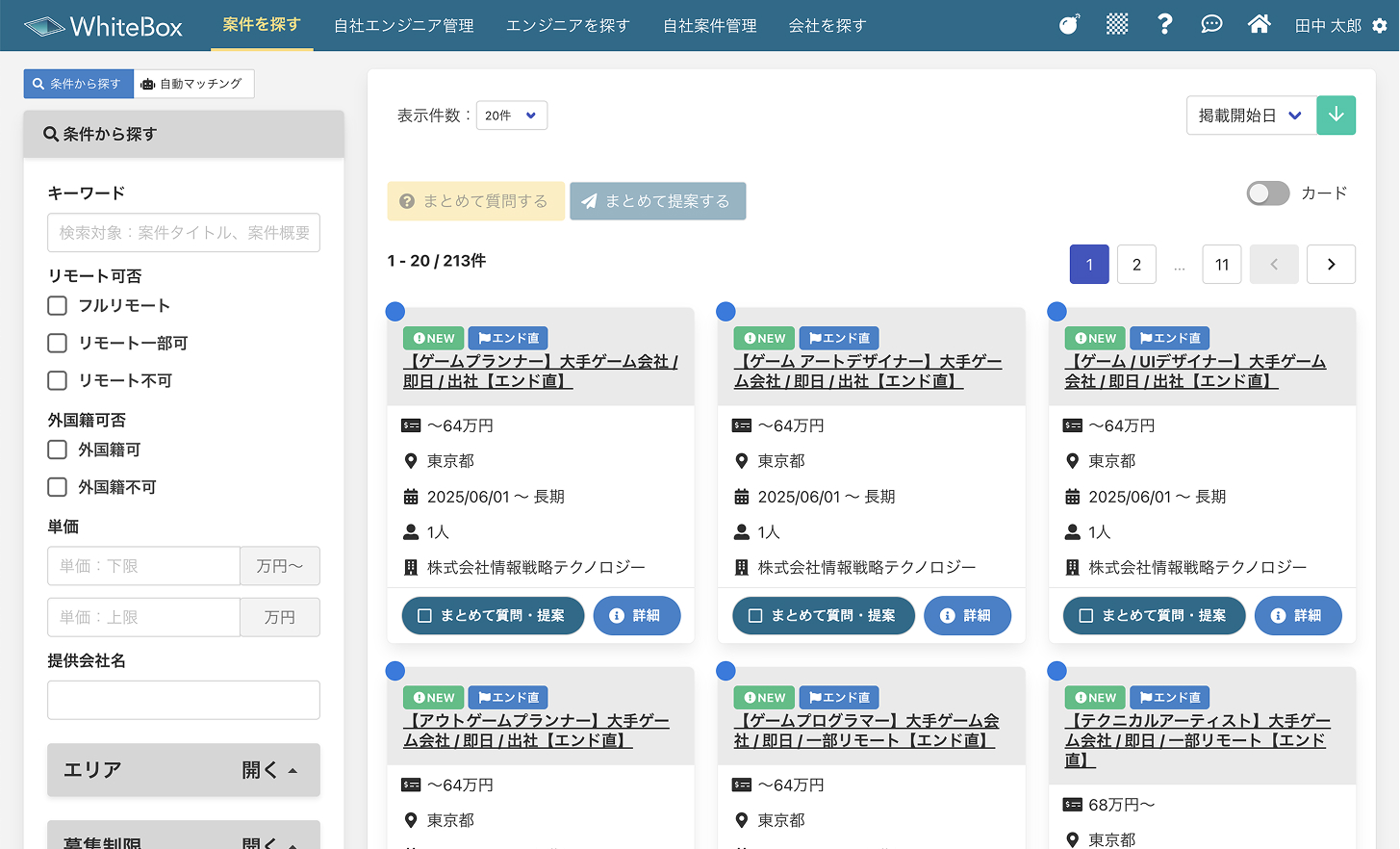The height and width of the screenshot is (849, 1400).
Task: Switch to 条件から探す tab
Action: (x=78, y=84)
